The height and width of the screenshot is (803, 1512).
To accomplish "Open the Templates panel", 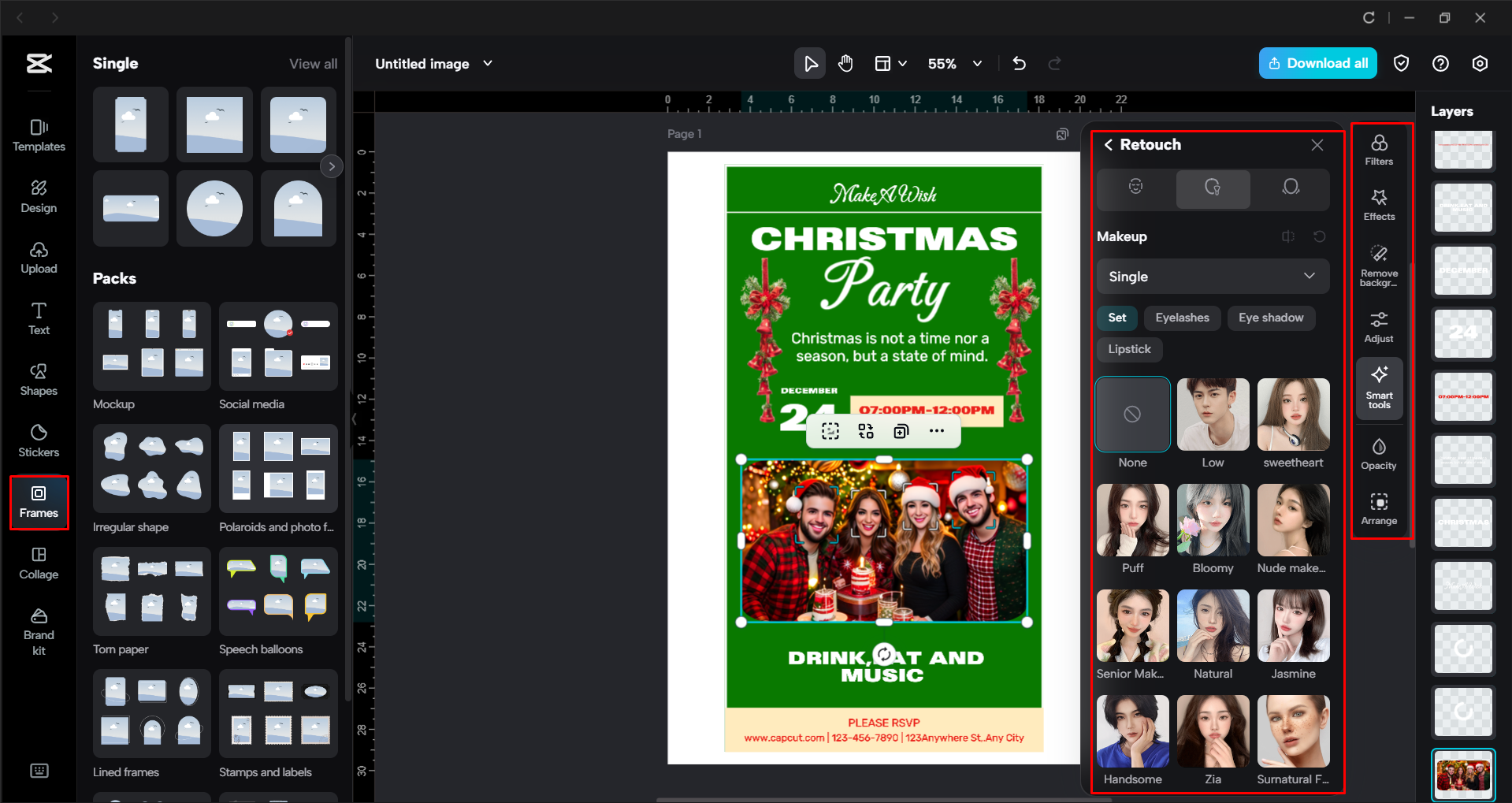I will (39, 136).
